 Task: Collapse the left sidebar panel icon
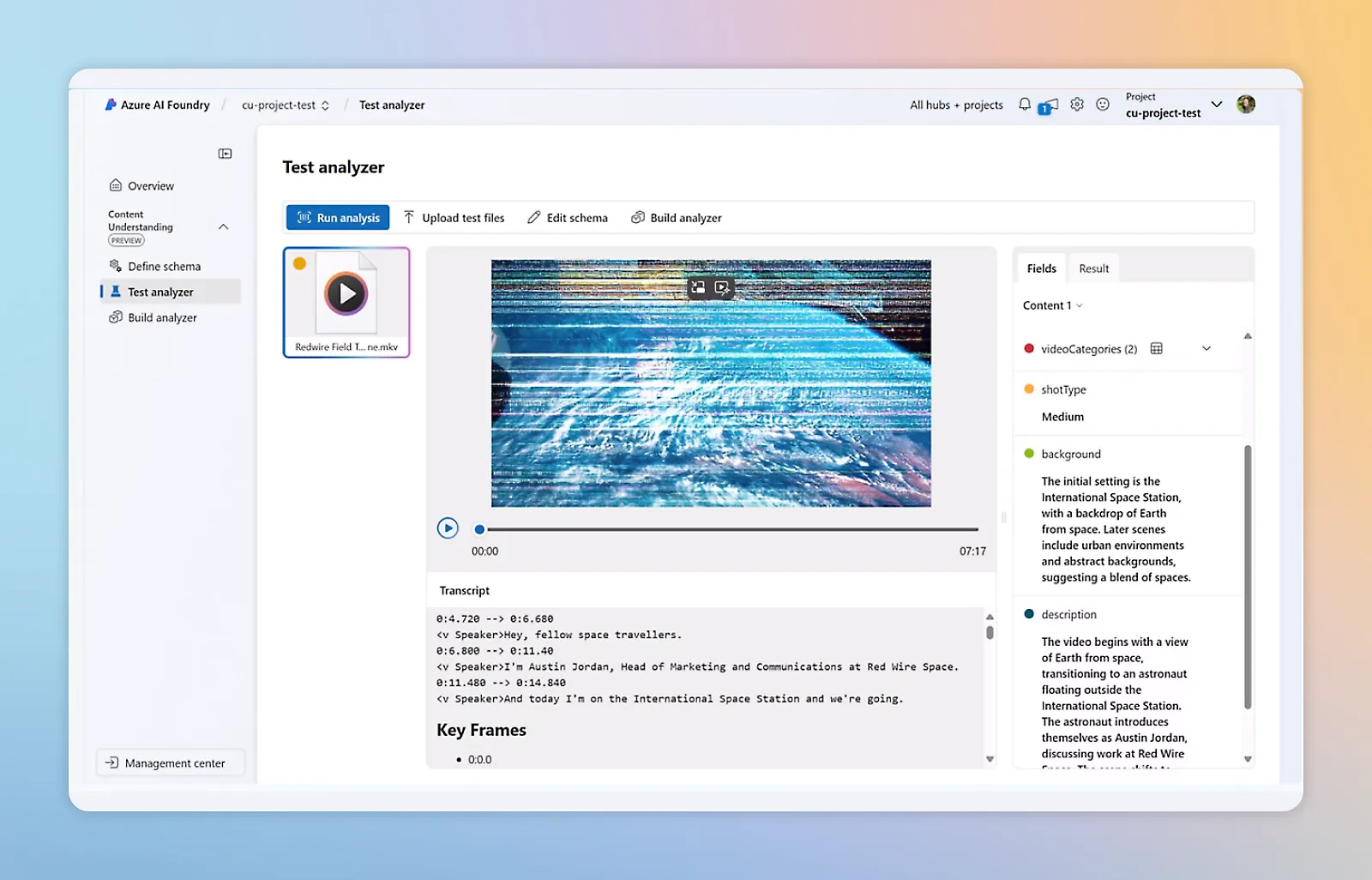225,154
